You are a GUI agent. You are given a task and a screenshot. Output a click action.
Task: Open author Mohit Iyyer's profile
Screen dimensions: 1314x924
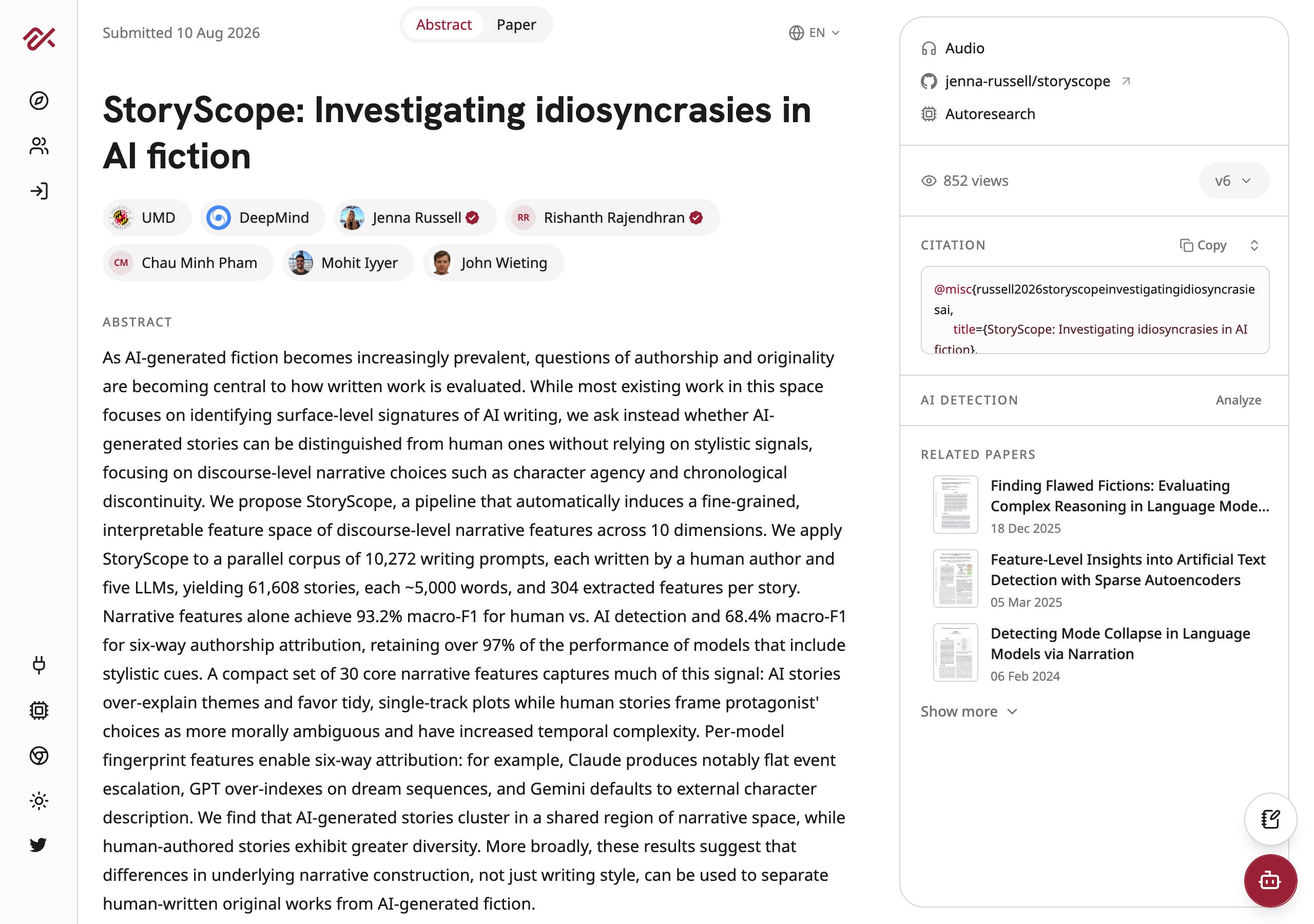348,263
